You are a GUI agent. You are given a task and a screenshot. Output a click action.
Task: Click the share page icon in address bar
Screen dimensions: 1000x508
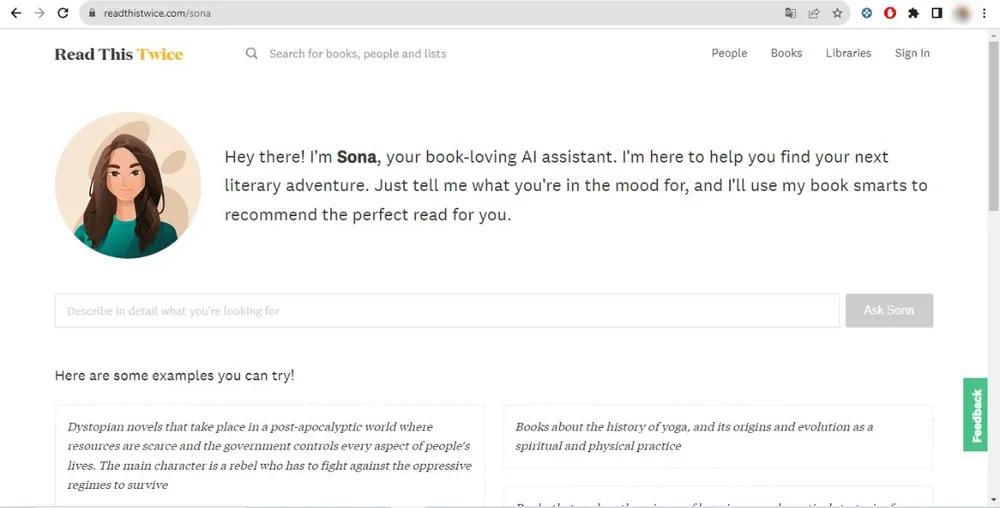814,13
